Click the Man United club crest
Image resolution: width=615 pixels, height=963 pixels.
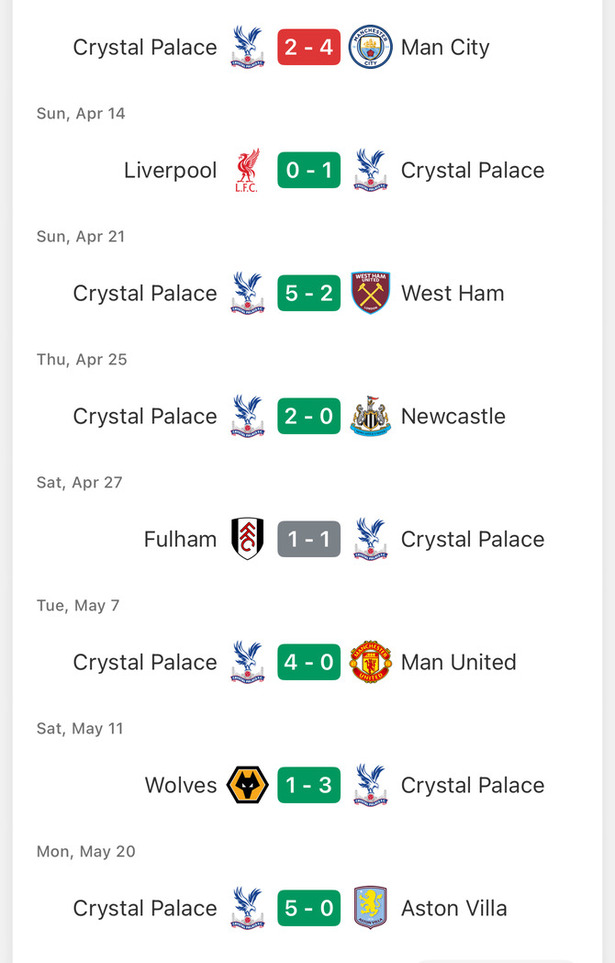tap(370, 662)
